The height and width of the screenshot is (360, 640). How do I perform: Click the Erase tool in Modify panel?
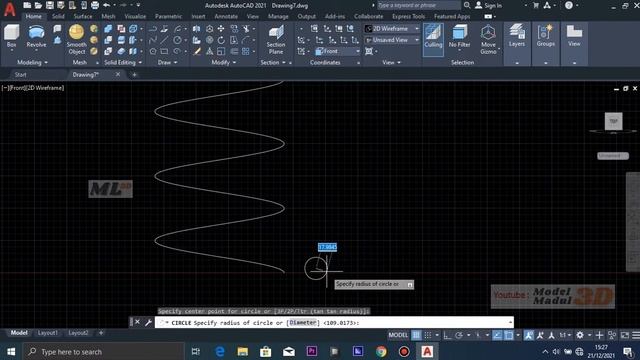pyautogui.click(x=197, y=51)
